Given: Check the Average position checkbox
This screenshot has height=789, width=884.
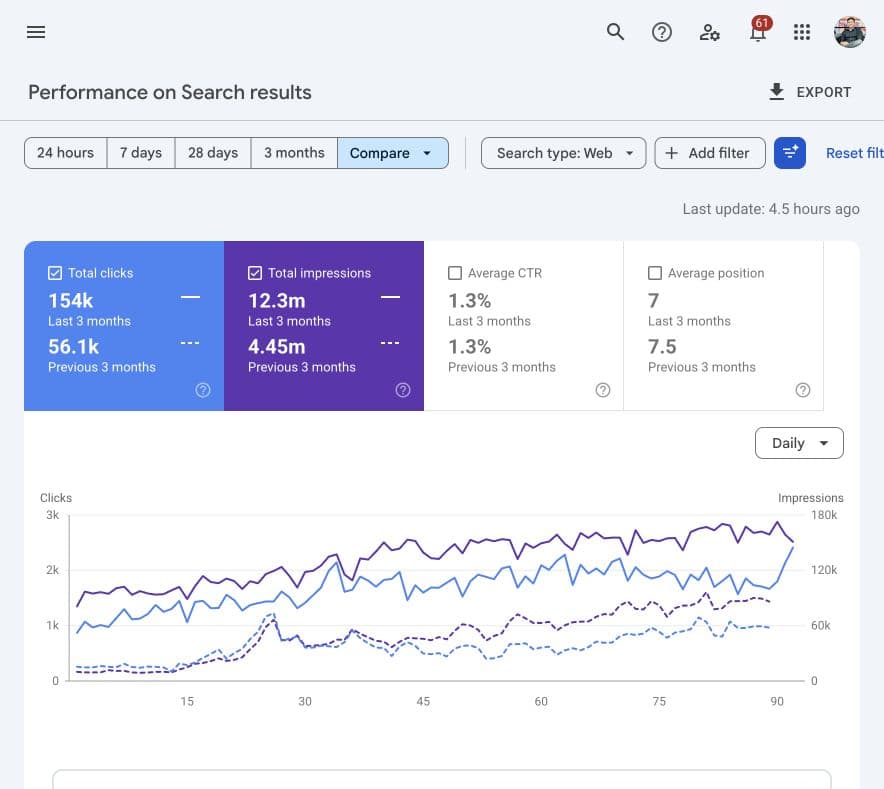Looking at the screenshot, I should pyautogui.click(x=655, y=273).
